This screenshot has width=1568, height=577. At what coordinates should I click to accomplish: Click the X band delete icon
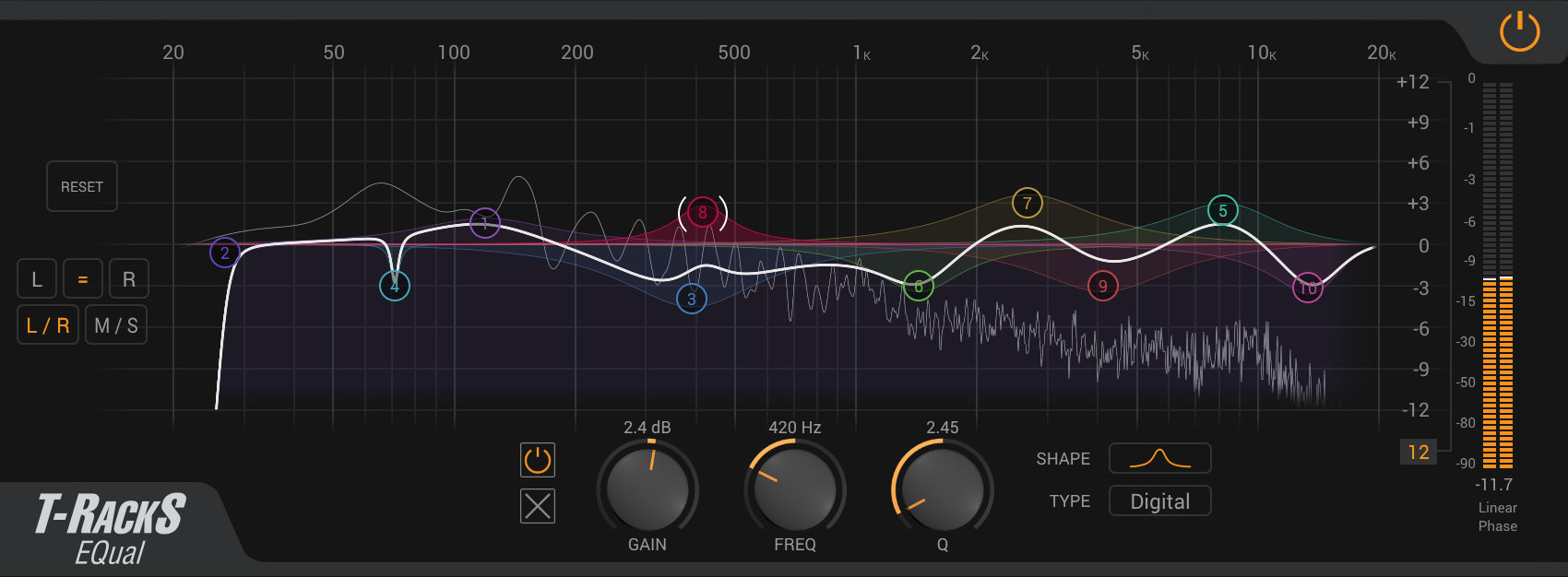tap(538, 506)
